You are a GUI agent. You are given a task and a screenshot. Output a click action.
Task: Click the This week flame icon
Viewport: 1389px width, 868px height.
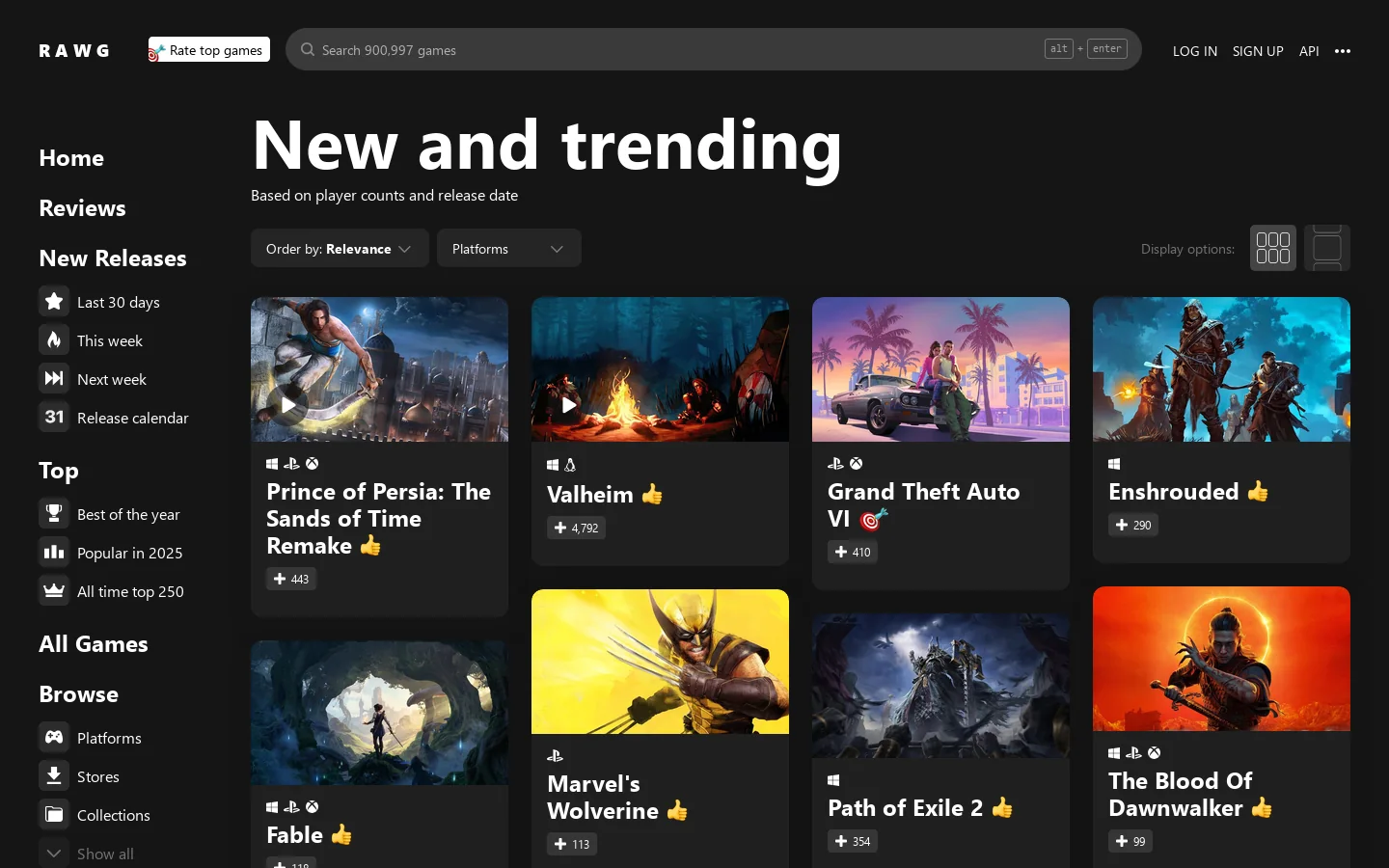tap(54, 339)
